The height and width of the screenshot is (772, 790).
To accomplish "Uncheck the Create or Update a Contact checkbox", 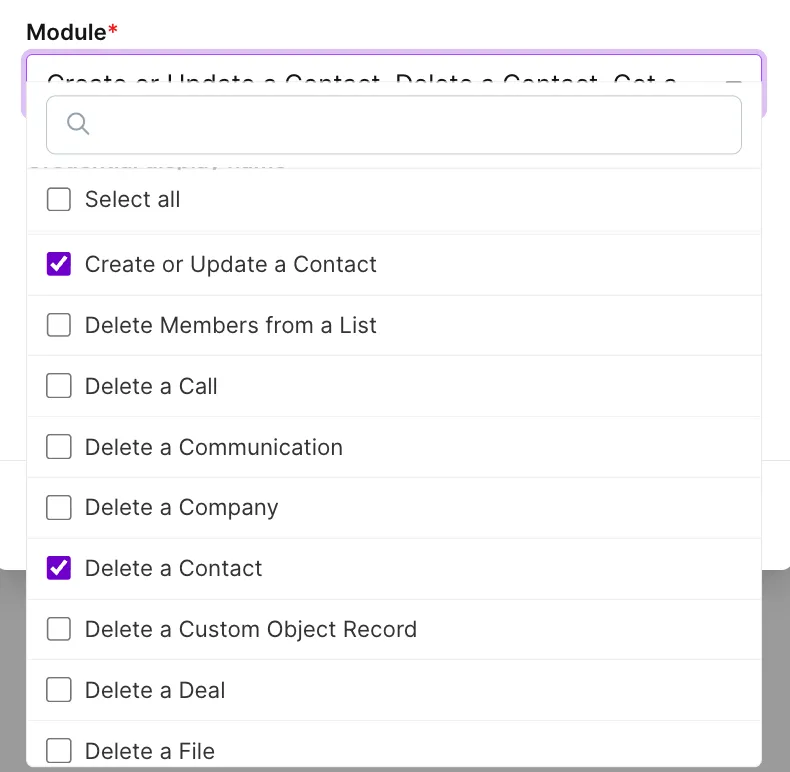I will tap(59, 264).
